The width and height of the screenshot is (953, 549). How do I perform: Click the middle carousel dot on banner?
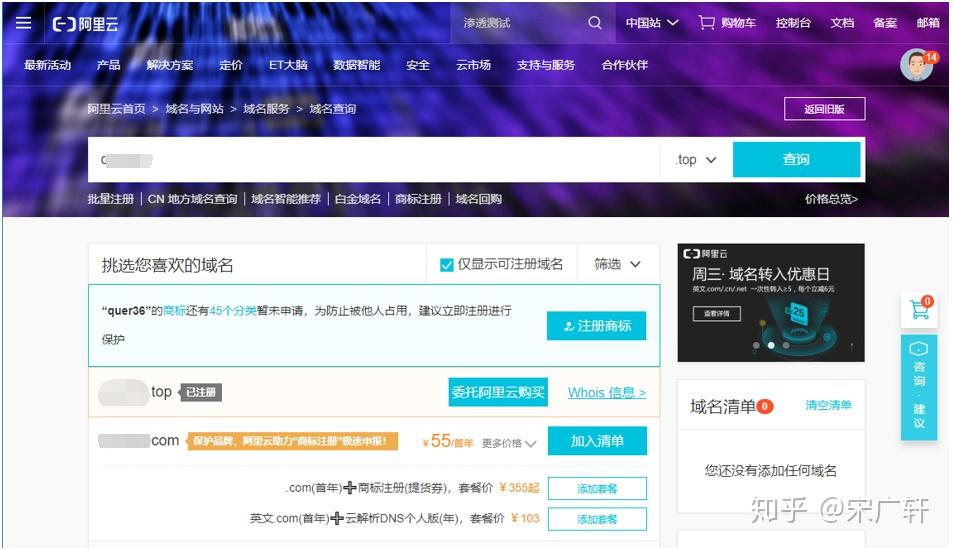click(771, 345)
